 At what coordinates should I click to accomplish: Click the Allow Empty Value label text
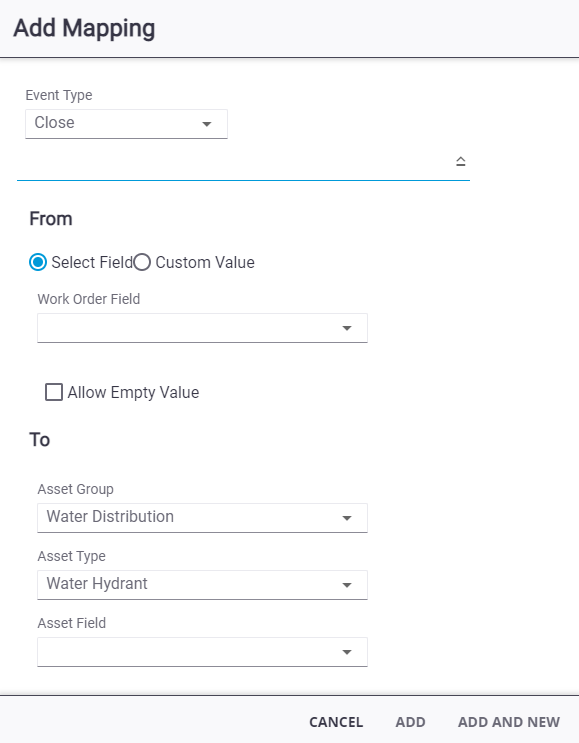pyautogui.click(x=133, y=392)
